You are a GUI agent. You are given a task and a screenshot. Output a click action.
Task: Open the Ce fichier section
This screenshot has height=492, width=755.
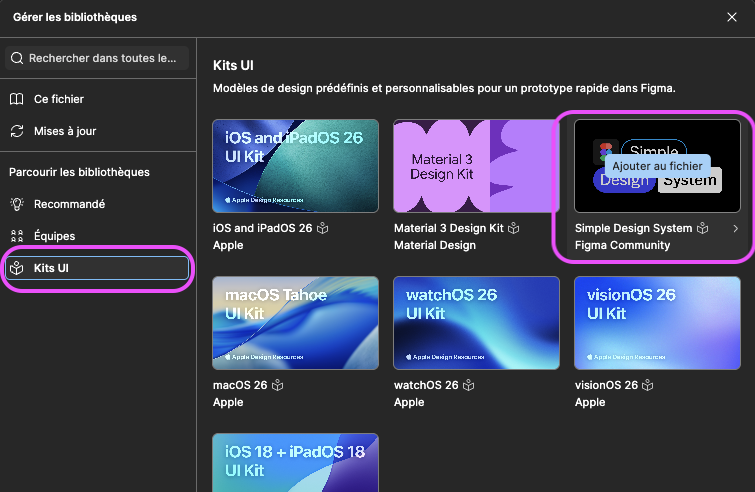59,99
